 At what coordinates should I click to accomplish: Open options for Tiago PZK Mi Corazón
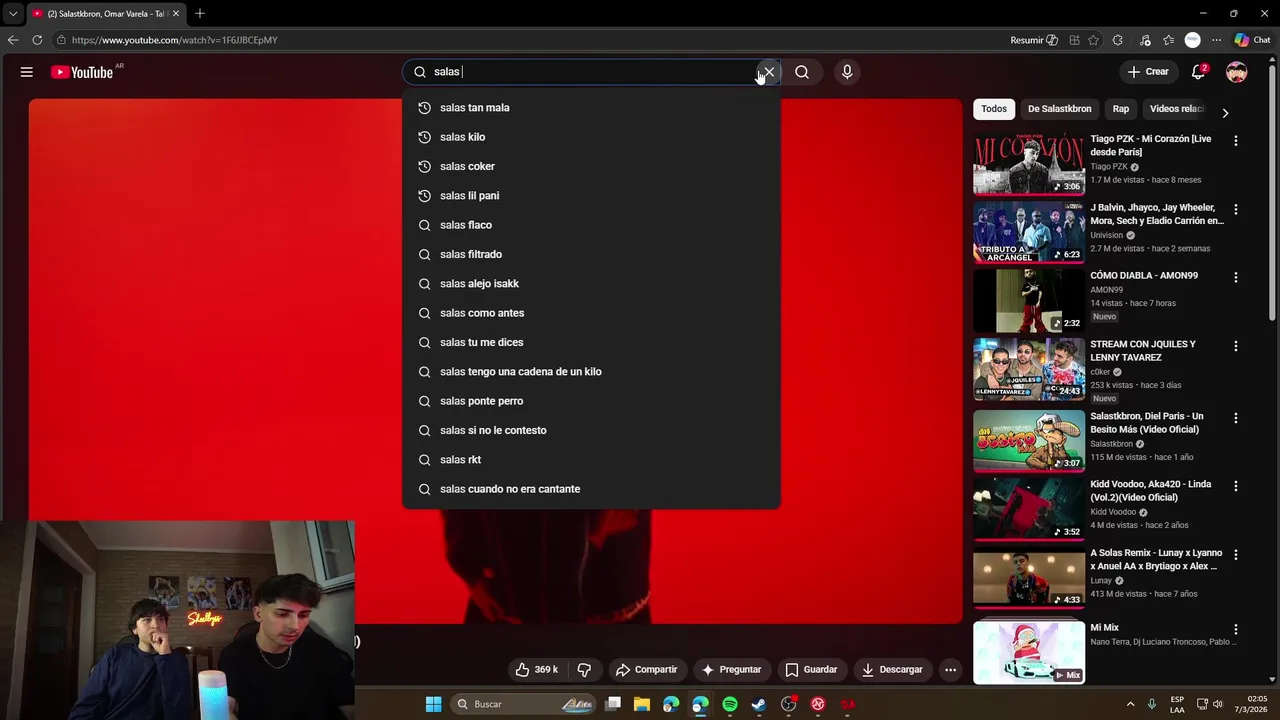(x=1236, y=141)
